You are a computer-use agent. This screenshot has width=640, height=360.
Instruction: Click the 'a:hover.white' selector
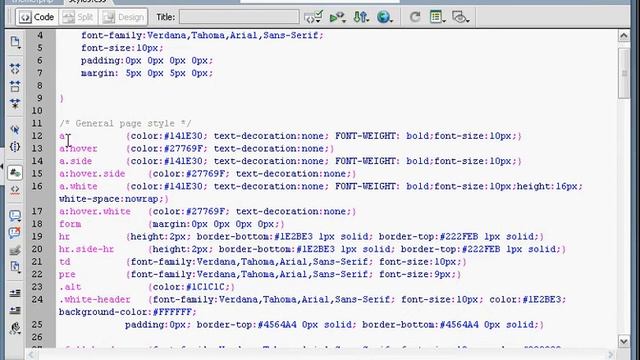point(95,211)
